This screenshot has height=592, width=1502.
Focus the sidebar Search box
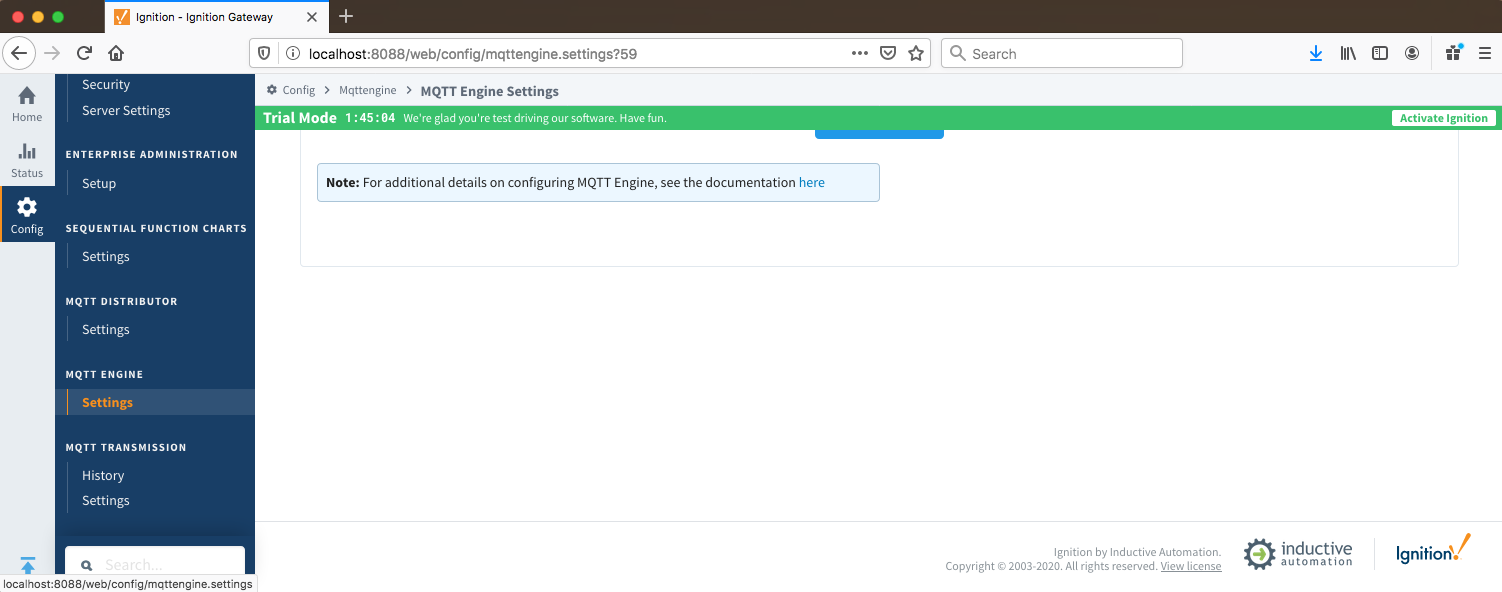(155, 565)
